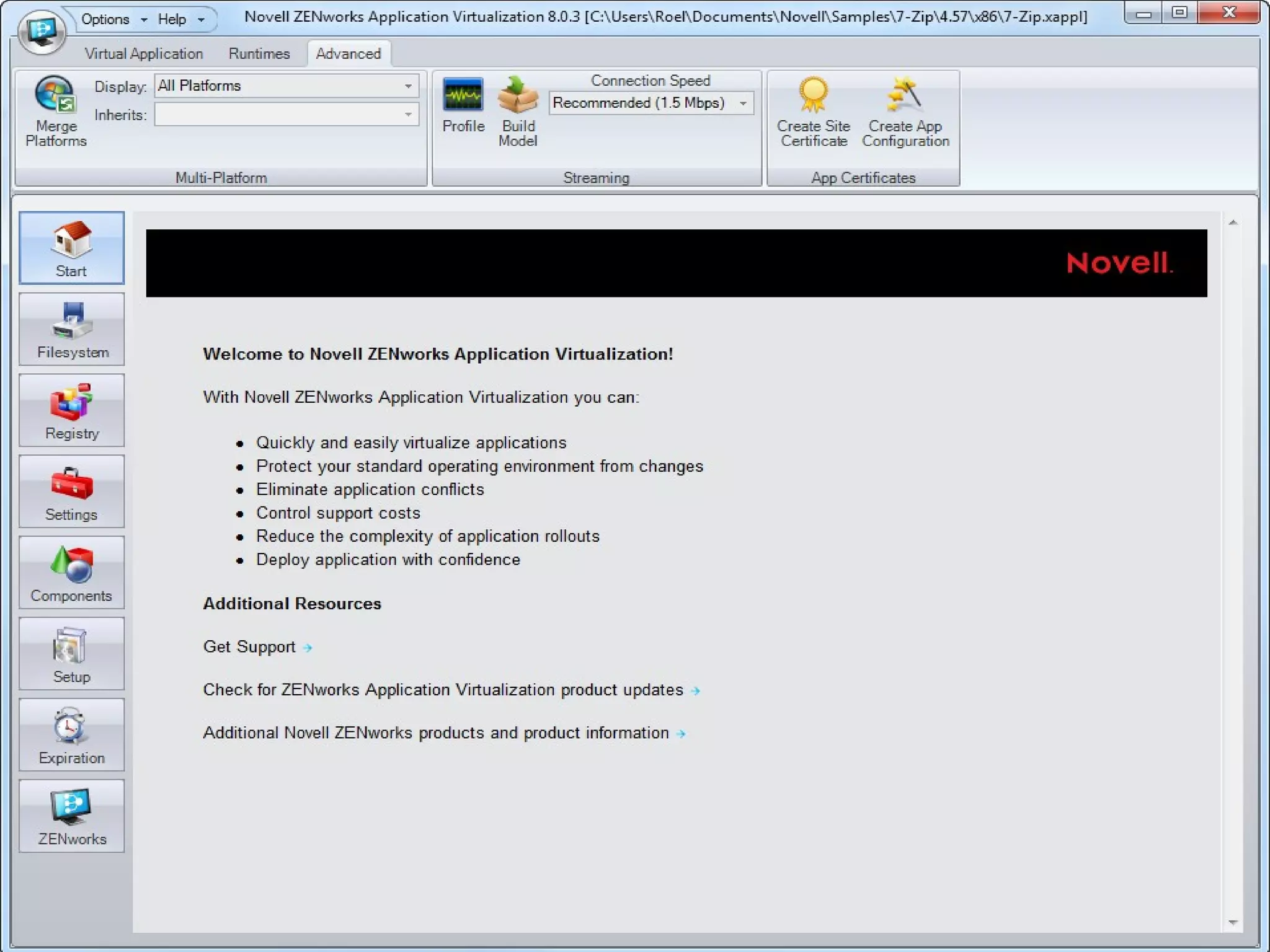Open the Connection Speed dropdown
The height and width of the screenshot is (952, 1270).
[x=651, y=103]
